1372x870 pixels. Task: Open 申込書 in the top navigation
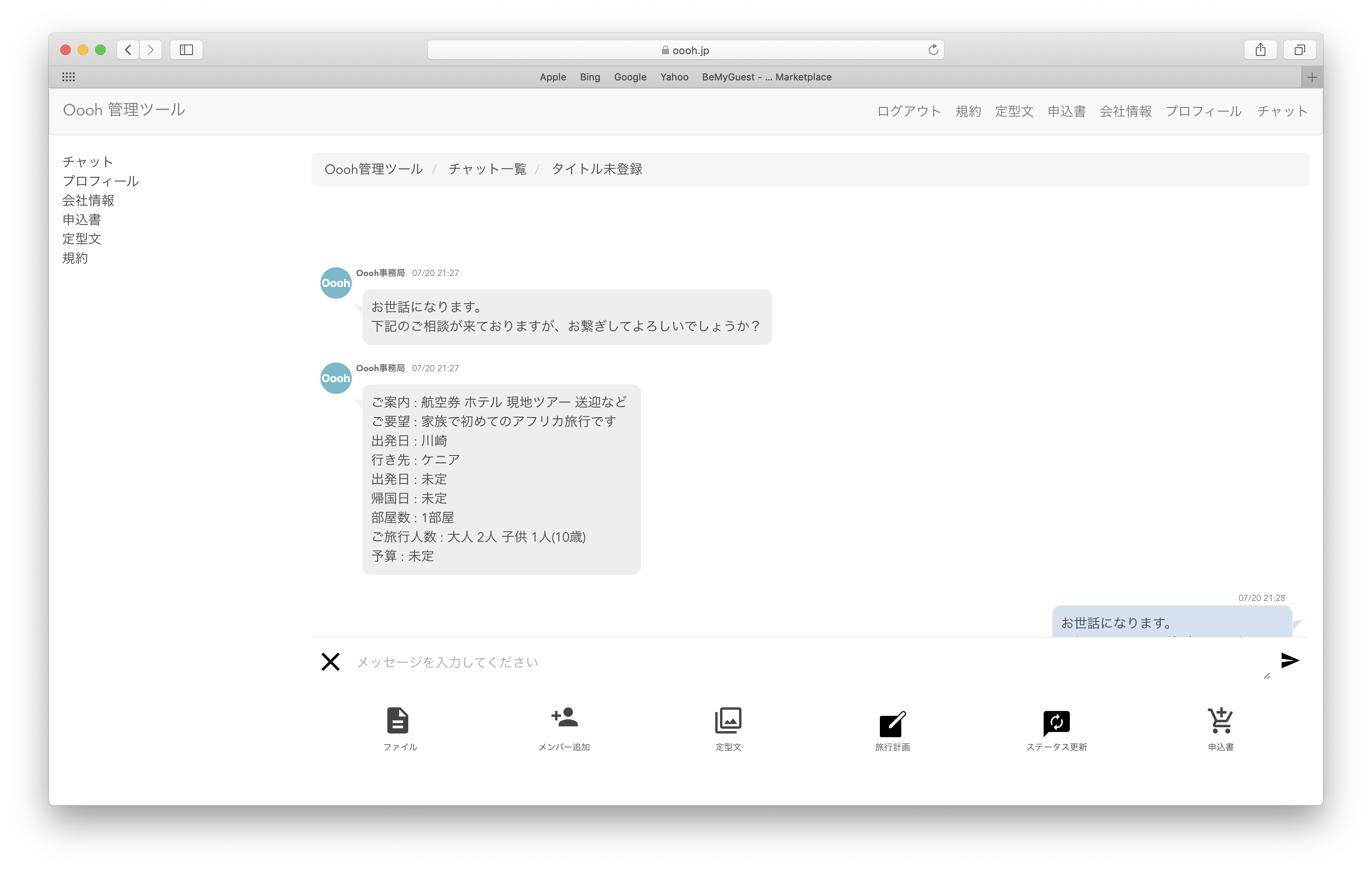tap(1067, 111)
